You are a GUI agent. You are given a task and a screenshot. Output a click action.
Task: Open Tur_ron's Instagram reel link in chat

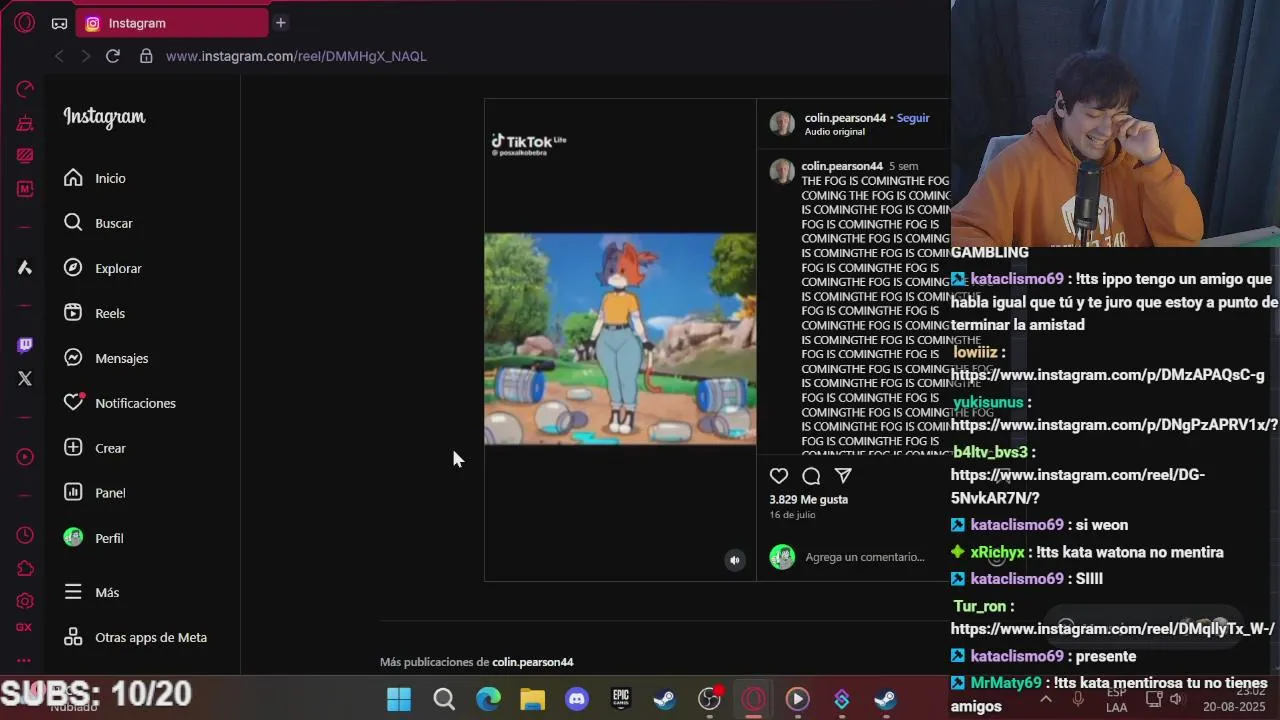[x=1112, y=629]
